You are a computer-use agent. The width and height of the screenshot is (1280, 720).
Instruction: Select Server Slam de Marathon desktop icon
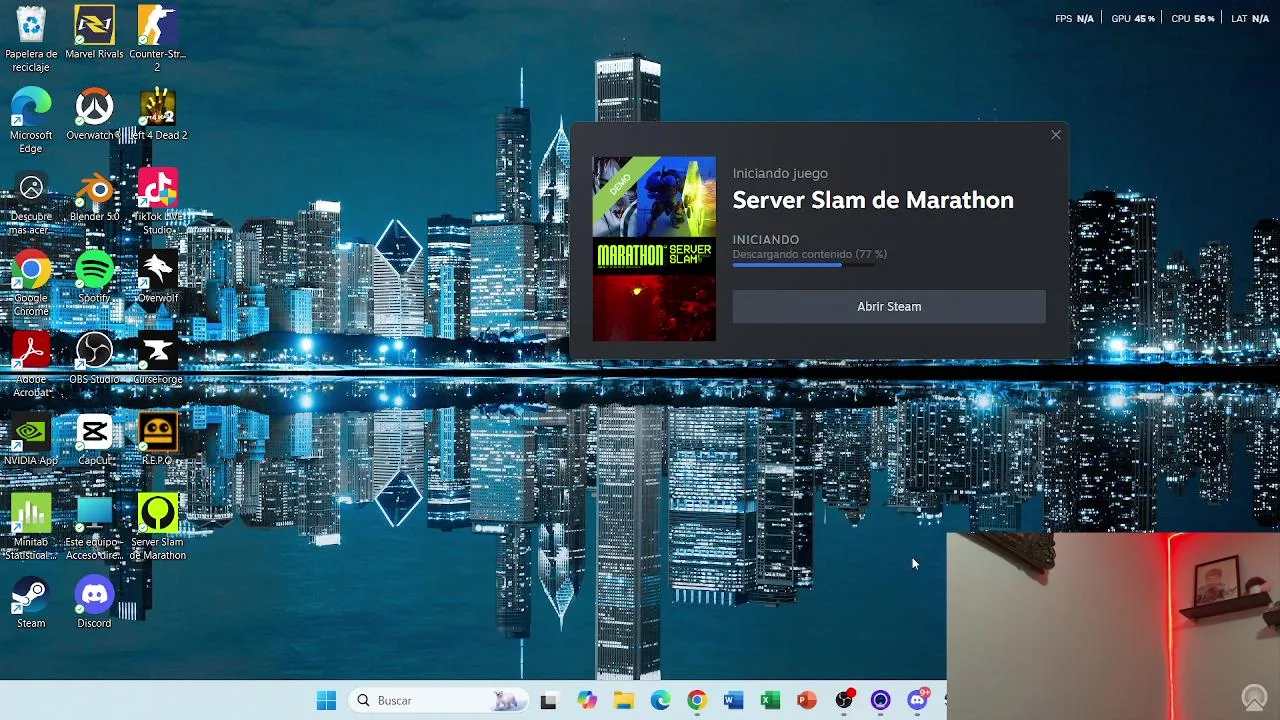coord(157,527)
